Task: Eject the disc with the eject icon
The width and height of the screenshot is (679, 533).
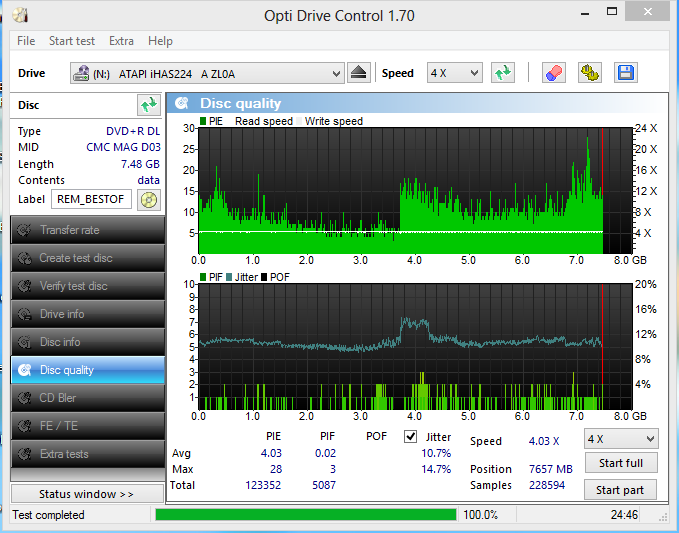Action: tap(359, 73)
